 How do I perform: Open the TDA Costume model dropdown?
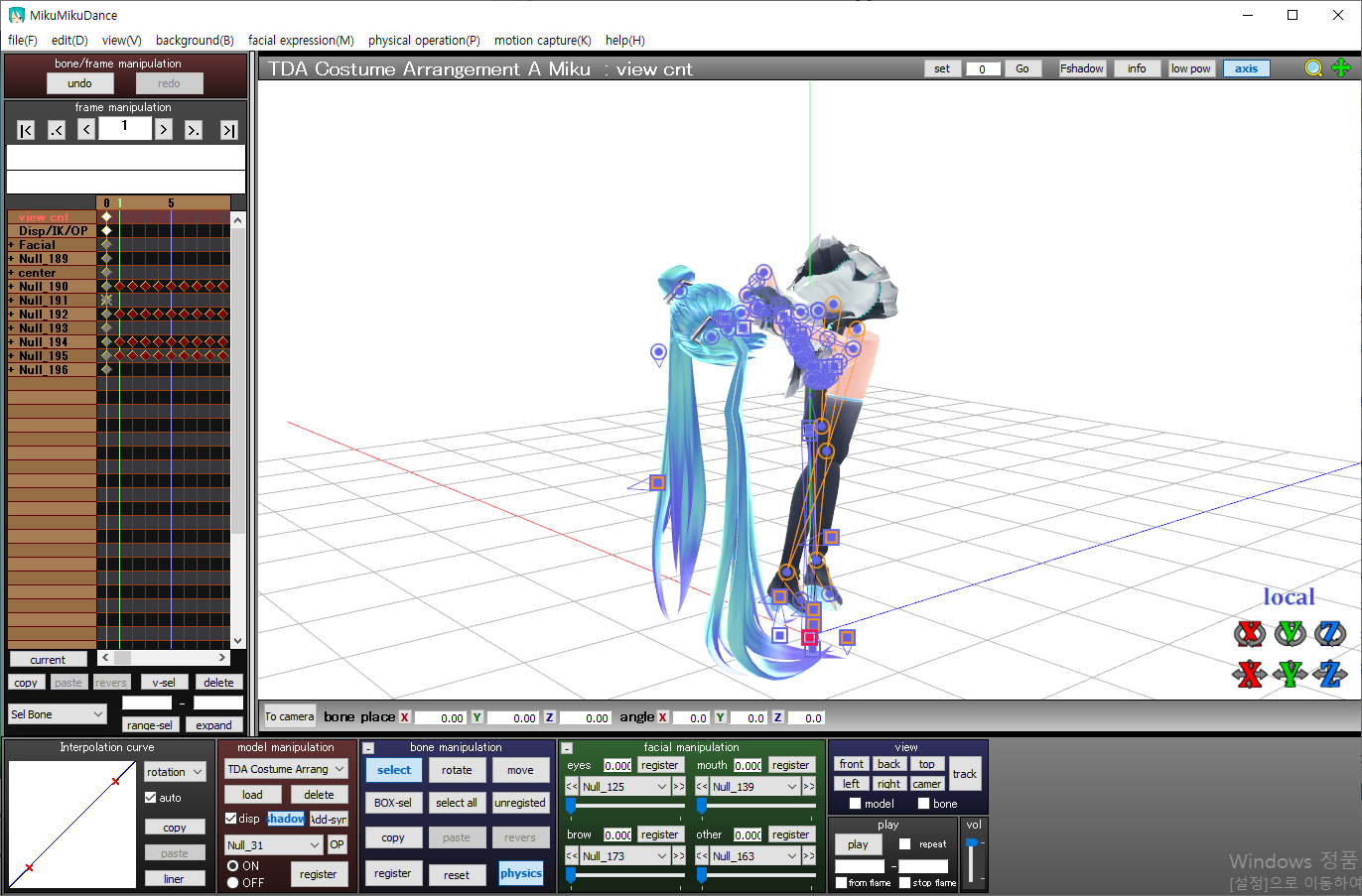[286, 769]
